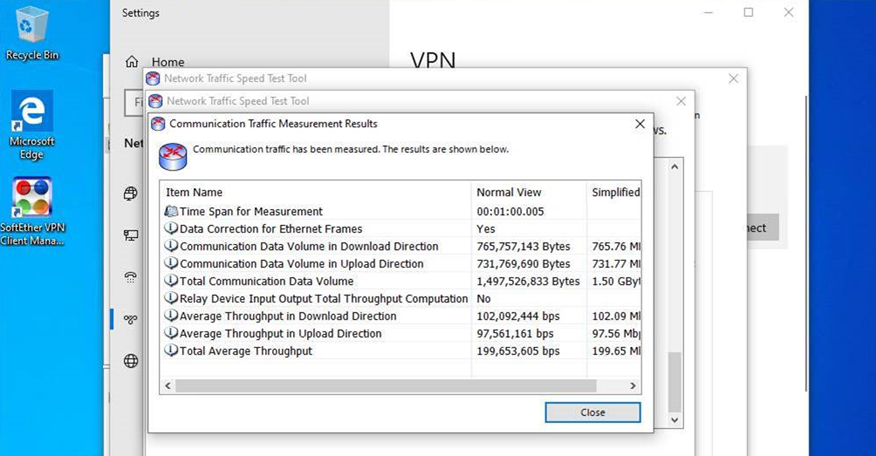This screenshot has height=456, width=876.
Task: Open the Recycle Bin desktop icon
Action: pyautogui.click(x=32, y=32)
